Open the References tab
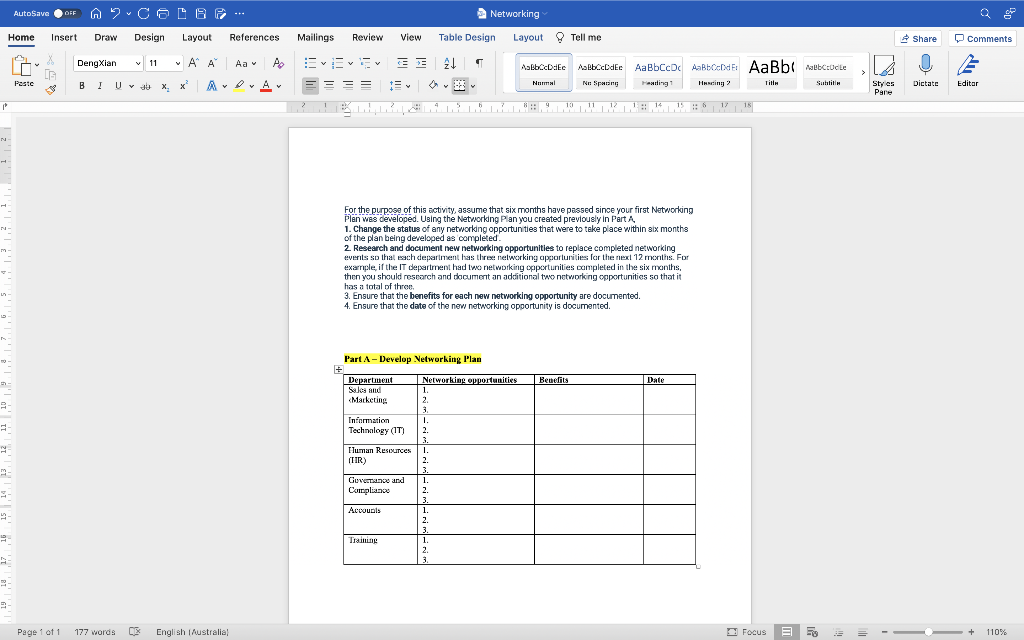1024x640 pixels. point(254,37)
